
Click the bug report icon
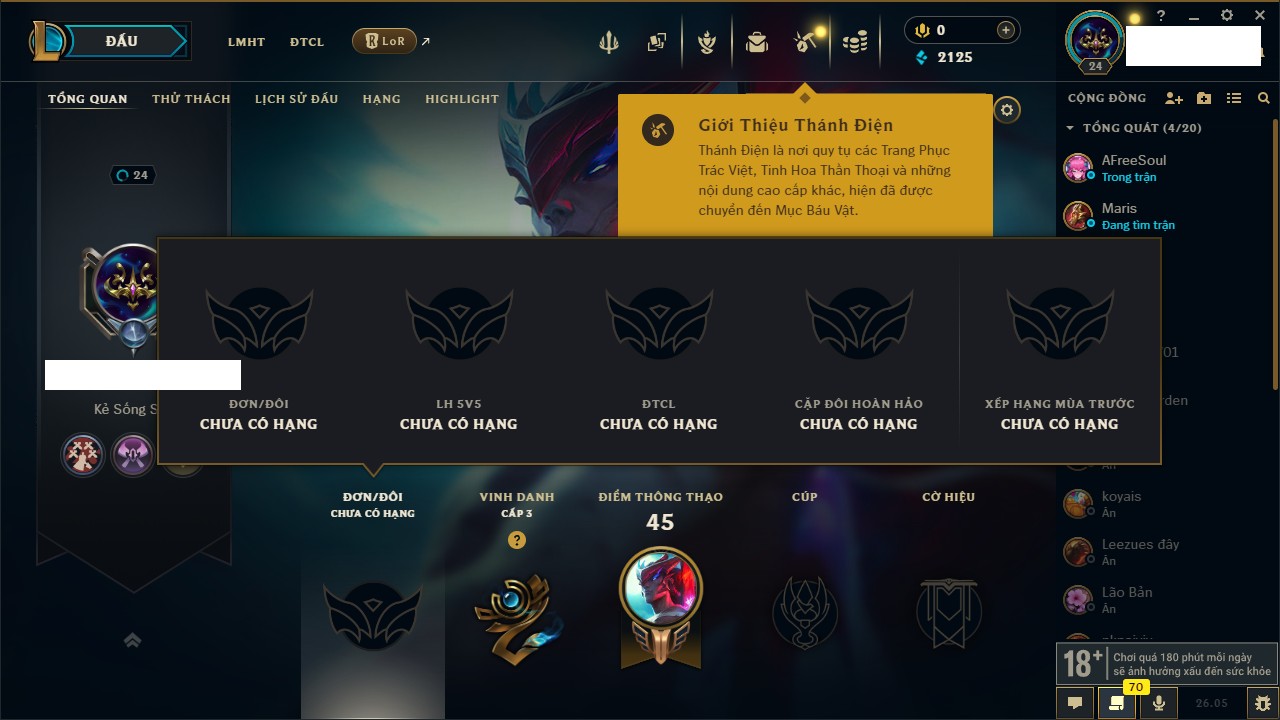click(x=1262, y=703)
